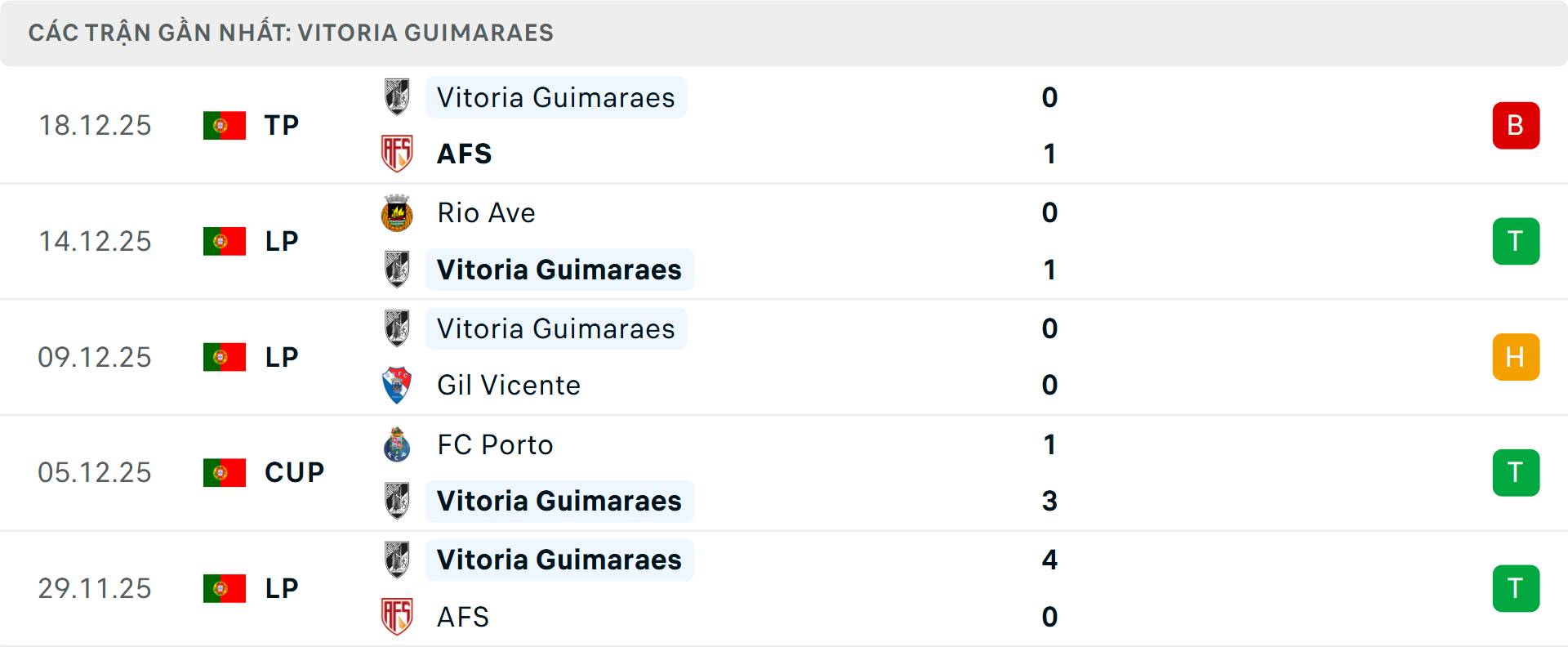Select the LP competition label on 14.12.25
1568x647 pixels.
pyautogui.click(x=282, y=241)
